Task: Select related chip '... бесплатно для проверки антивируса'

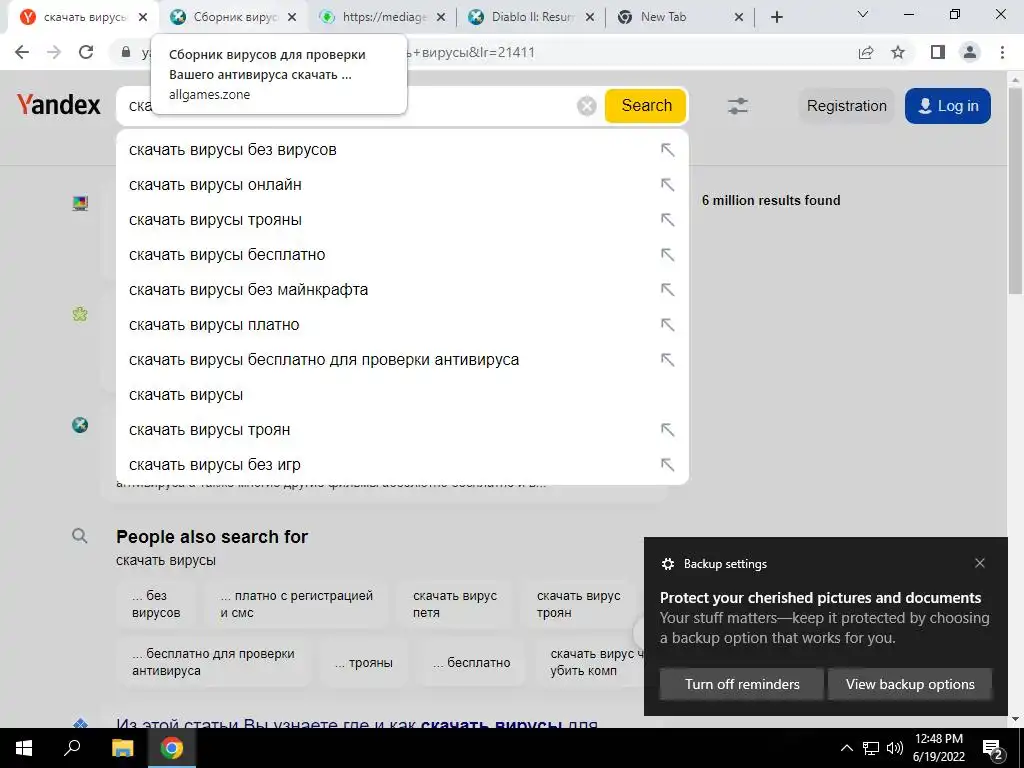Action: 214,662
